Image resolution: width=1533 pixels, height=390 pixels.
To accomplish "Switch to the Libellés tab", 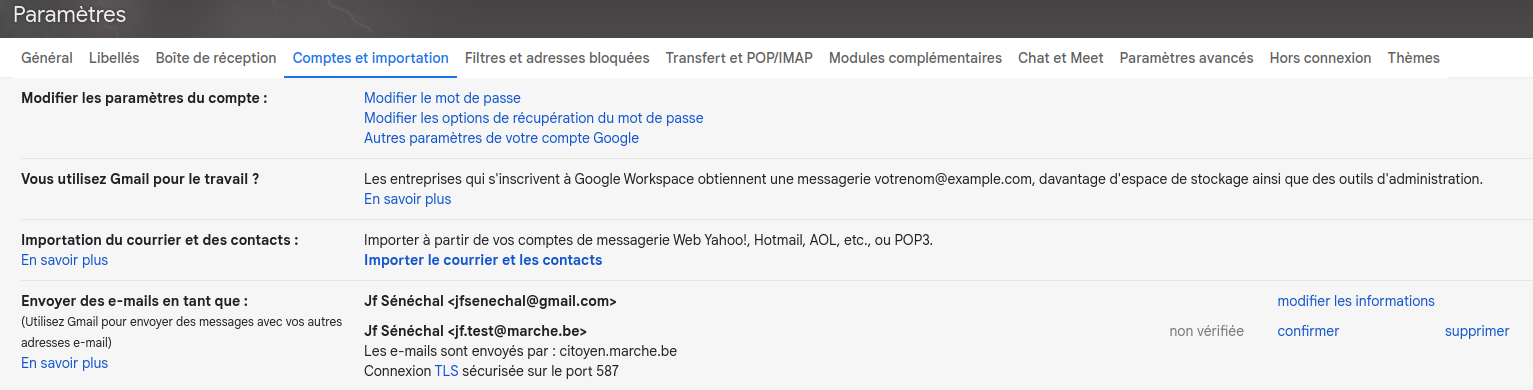I will coord(114,58).
